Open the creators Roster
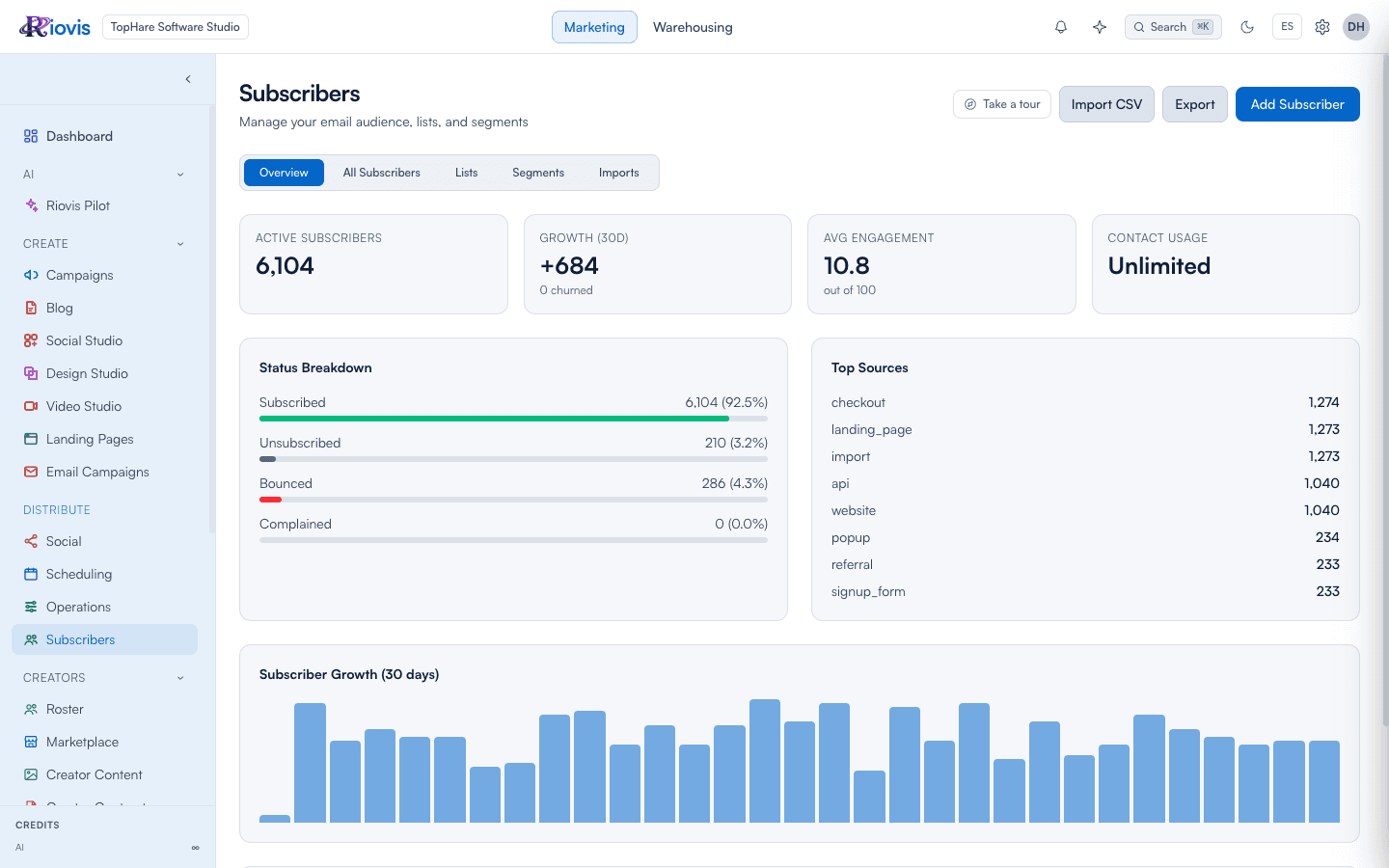The width and height of the screenshot is (1389, 868). (104, 709)
